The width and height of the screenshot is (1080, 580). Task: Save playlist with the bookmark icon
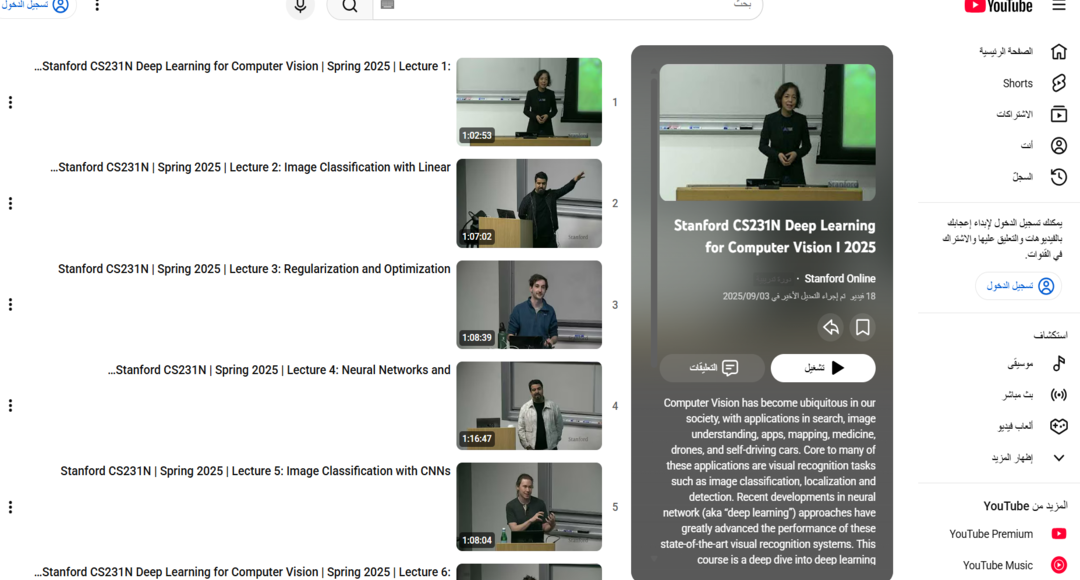click(x=862, y=327)
